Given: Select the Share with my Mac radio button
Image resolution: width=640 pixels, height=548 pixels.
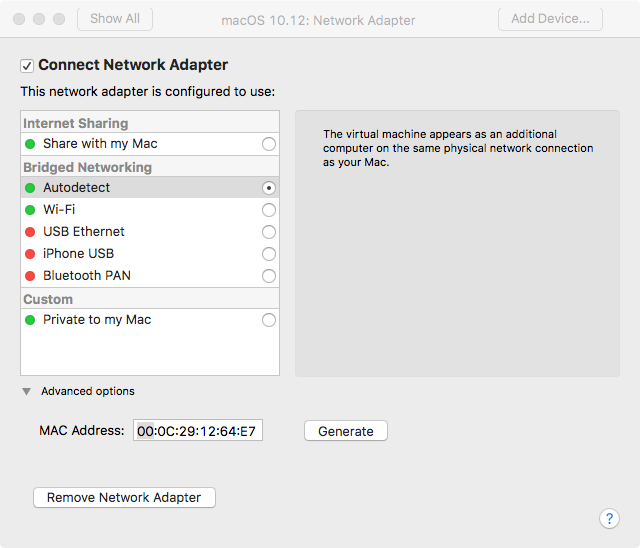Looking at the screenshot, I should pyautogui.click(x=269, y=144).
